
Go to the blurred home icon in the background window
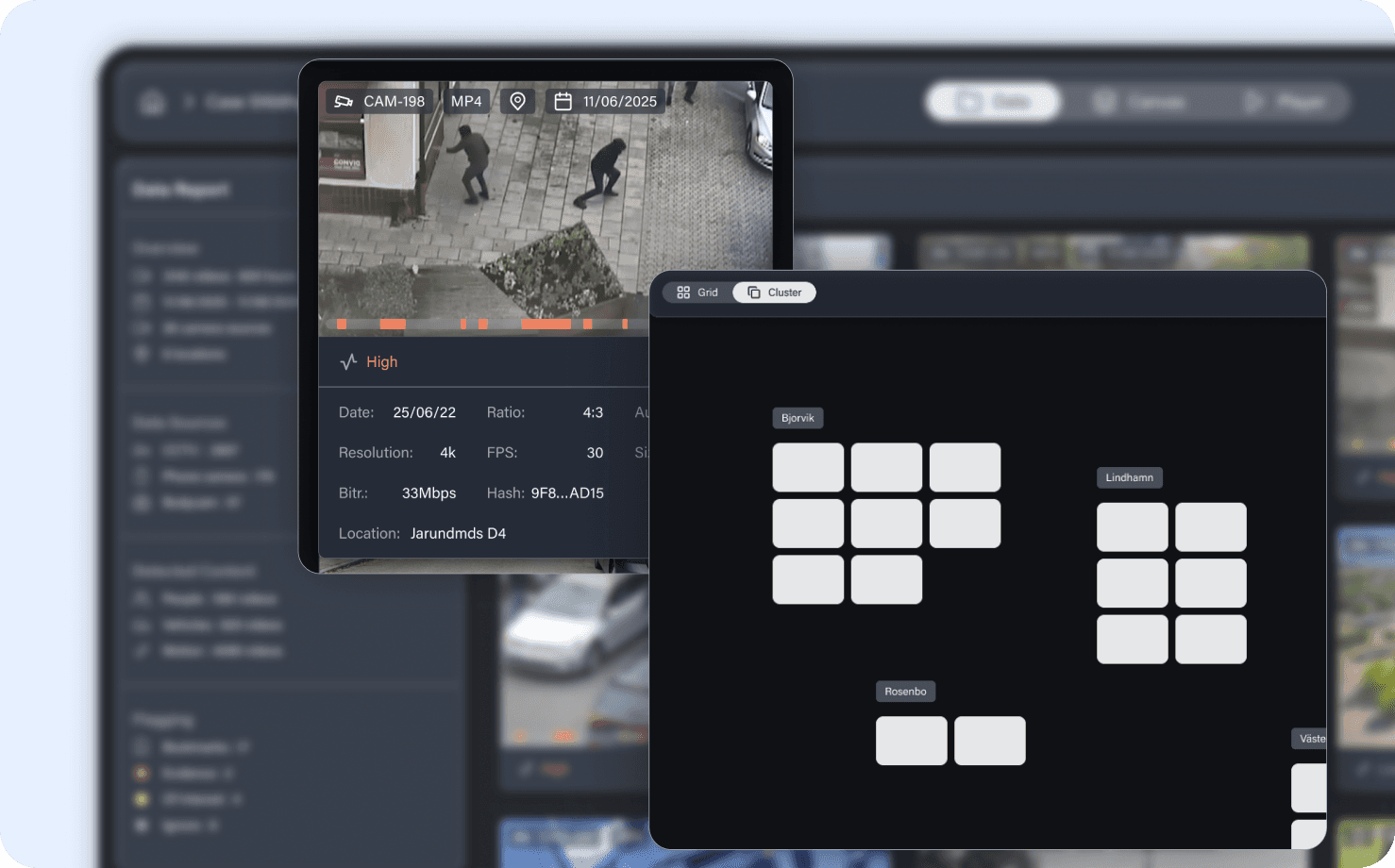152,102
